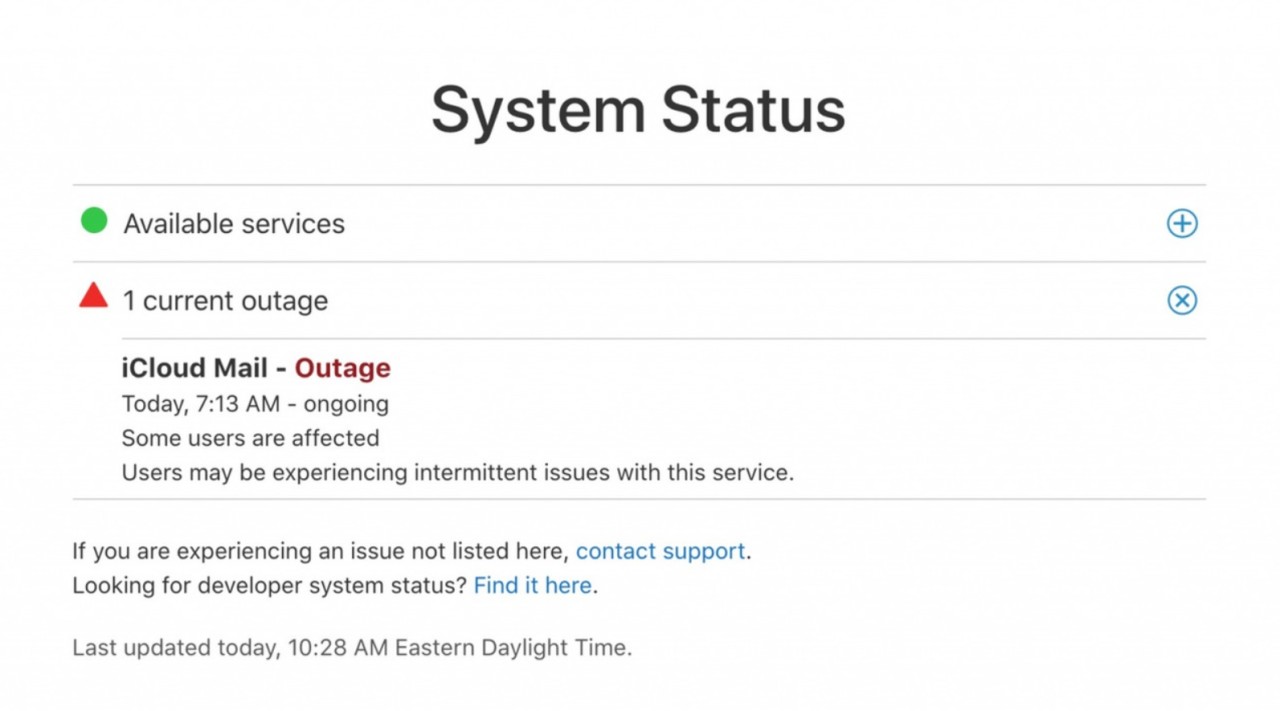This screenshot has width=1280, height=711.
Task: Open the "contact support" link
Action: pos(660,551)
